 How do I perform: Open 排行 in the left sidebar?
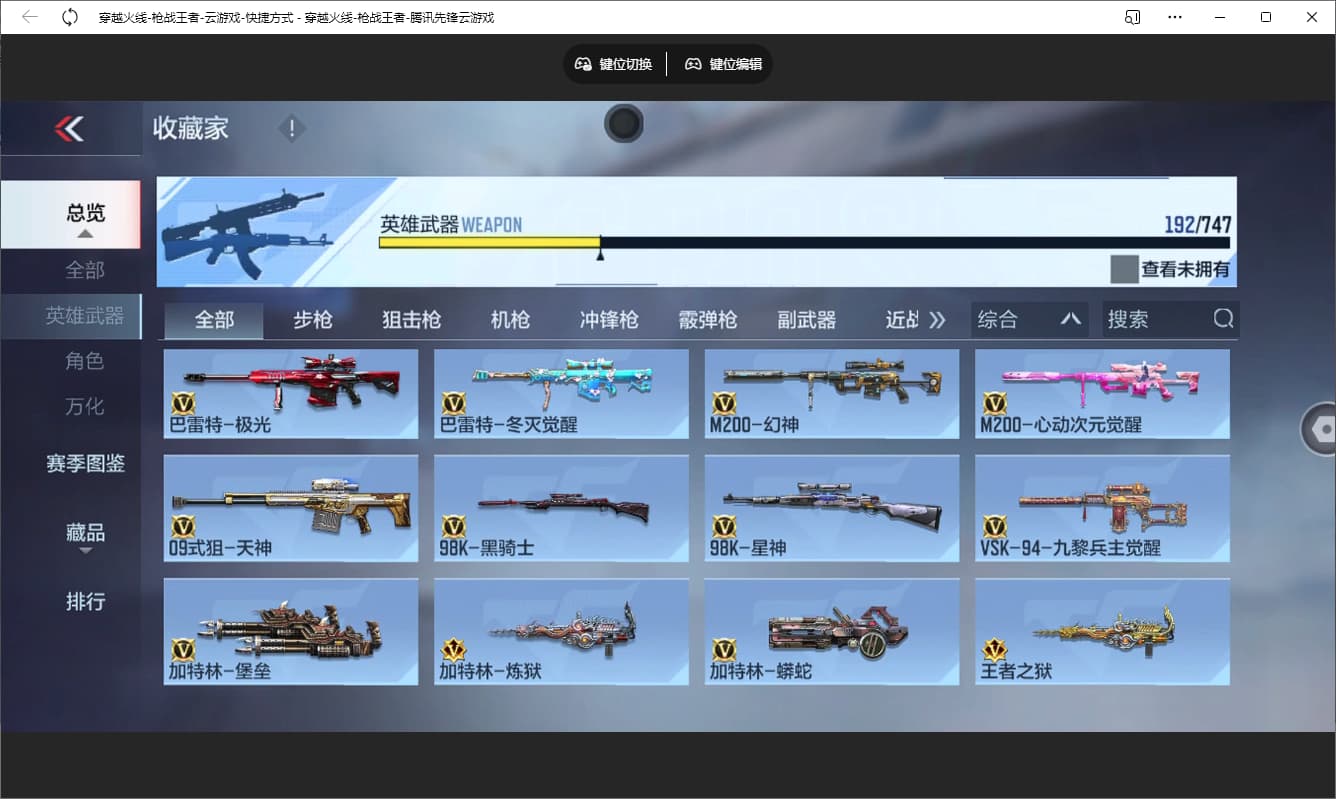pos(85,602)
